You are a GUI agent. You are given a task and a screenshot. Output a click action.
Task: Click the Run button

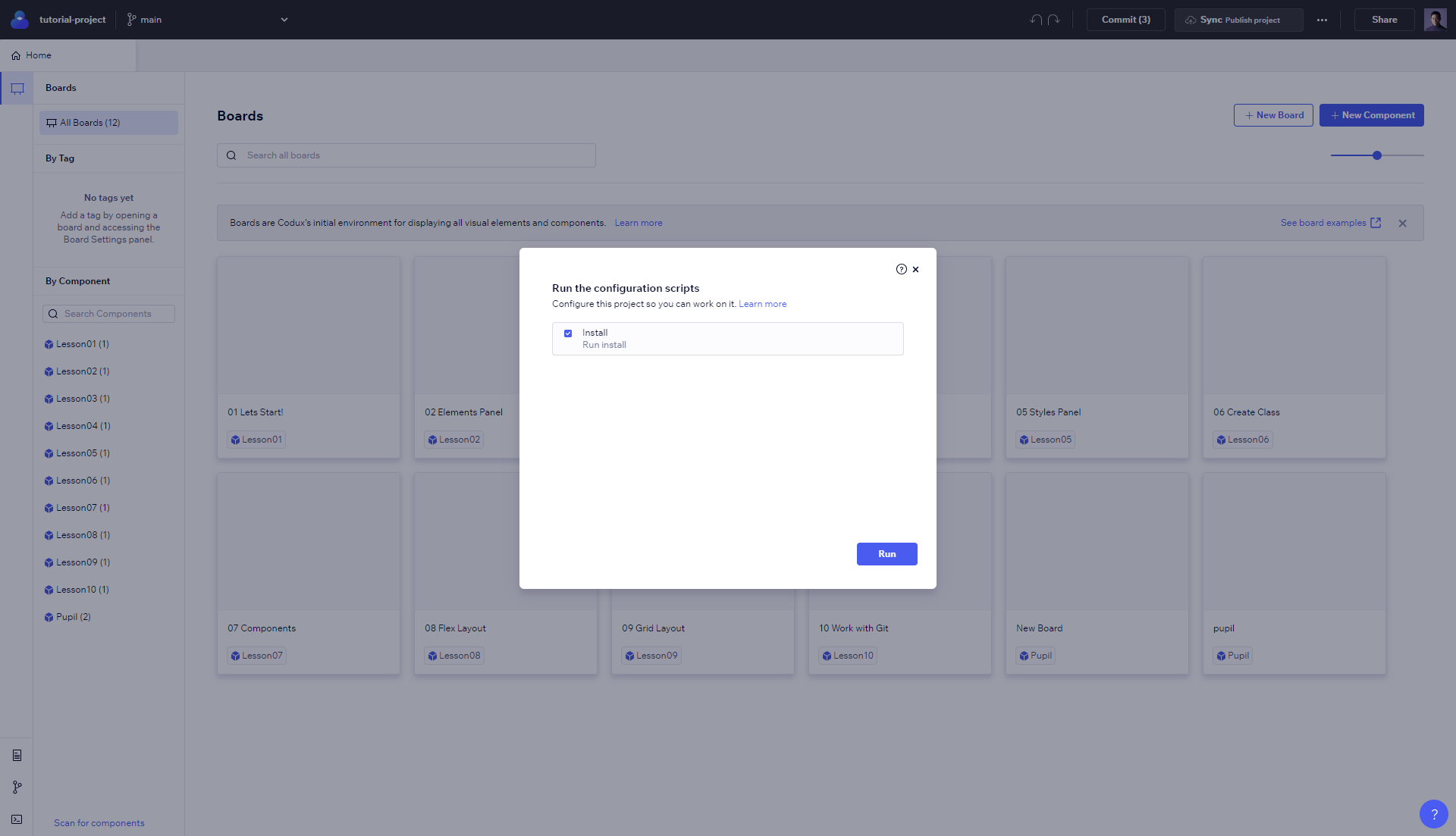(886, 554)
